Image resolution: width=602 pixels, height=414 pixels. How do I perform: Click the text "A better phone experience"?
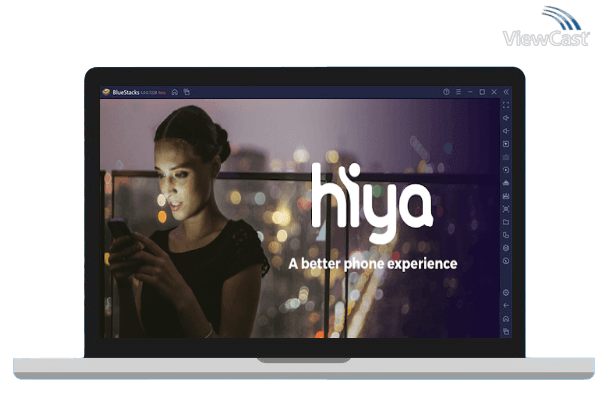[x=373, y=264]
